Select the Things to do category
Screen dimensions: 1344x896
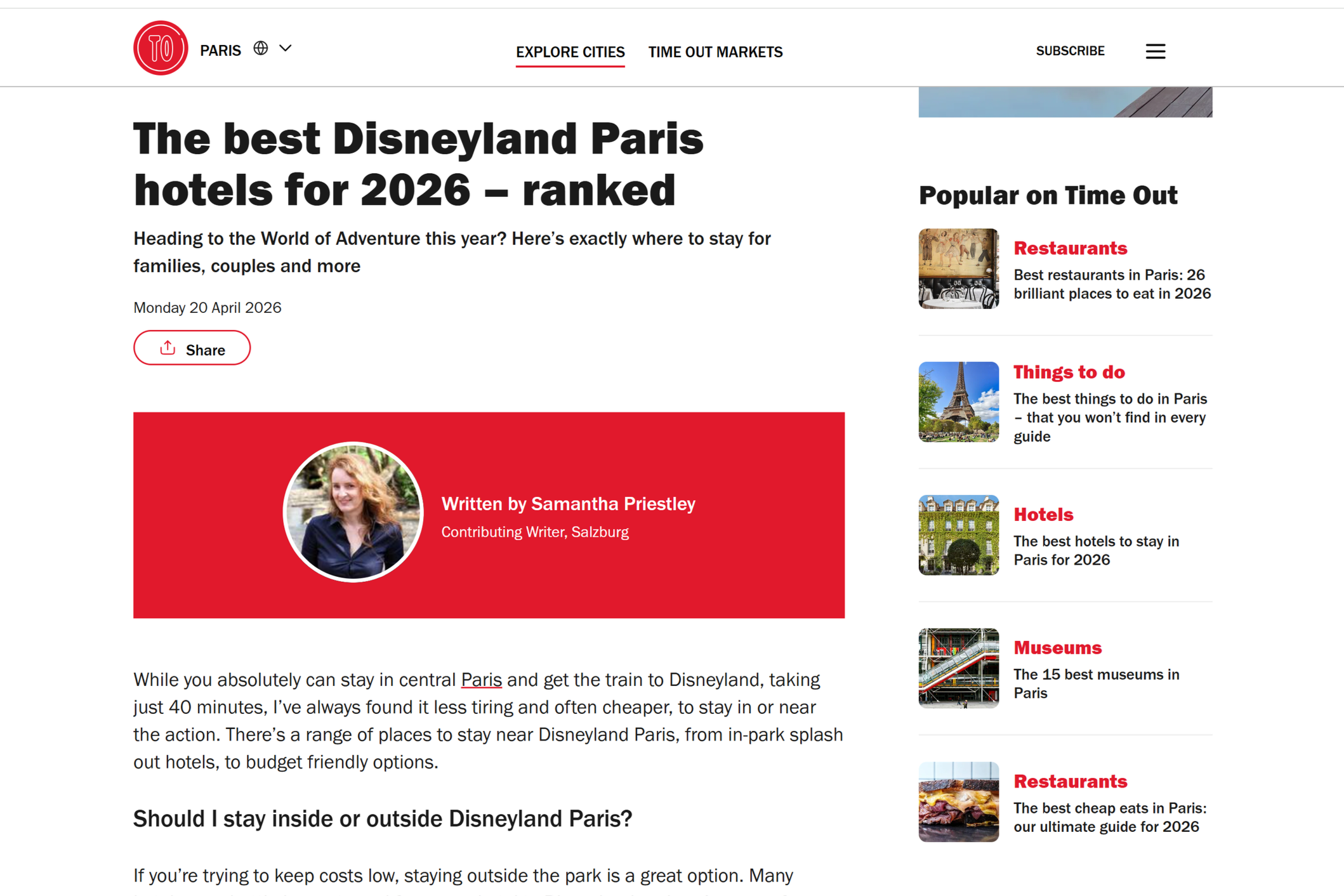1069,372
